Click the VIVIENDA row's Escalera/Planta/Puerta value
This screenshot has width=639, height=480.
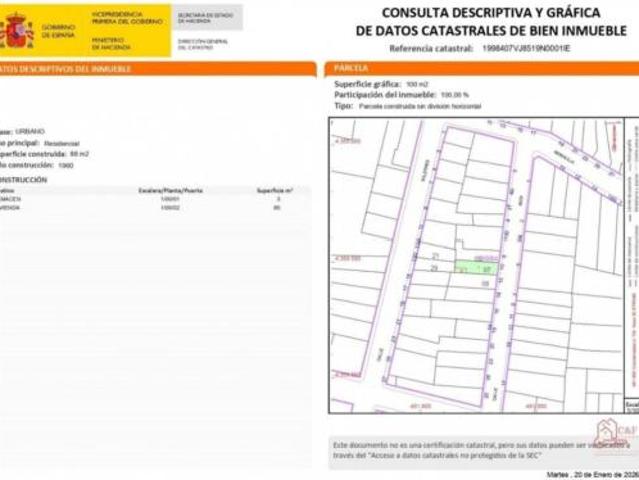170,208
